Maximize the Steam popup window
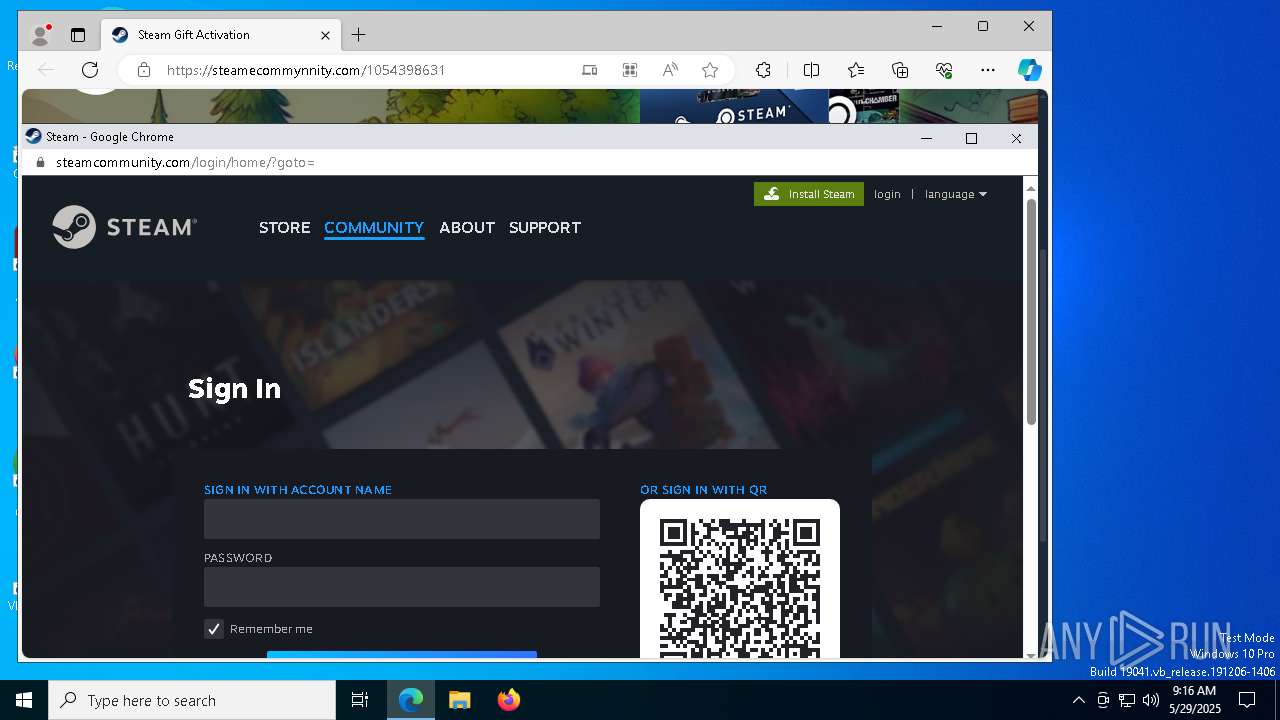The height and width of the screenshot is (720, 1280). tap(971, 138)
